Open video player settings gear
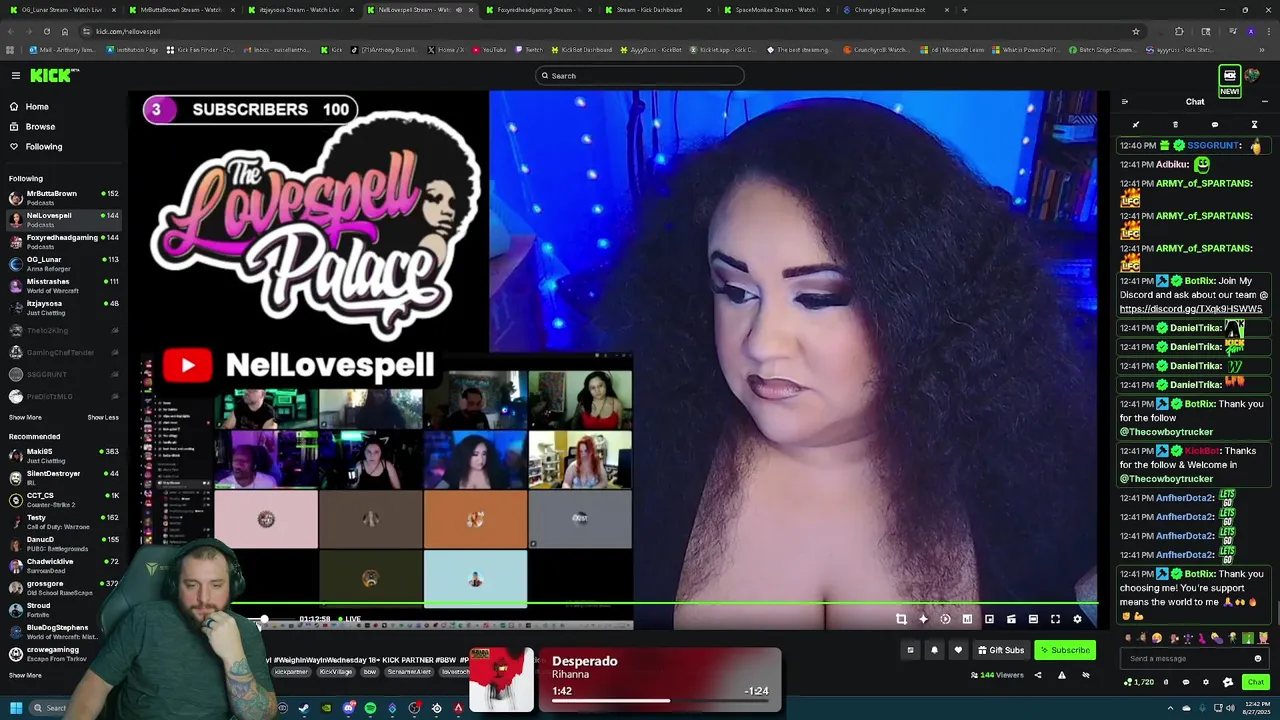The image size is (1280, 720). click(1077, 619)
